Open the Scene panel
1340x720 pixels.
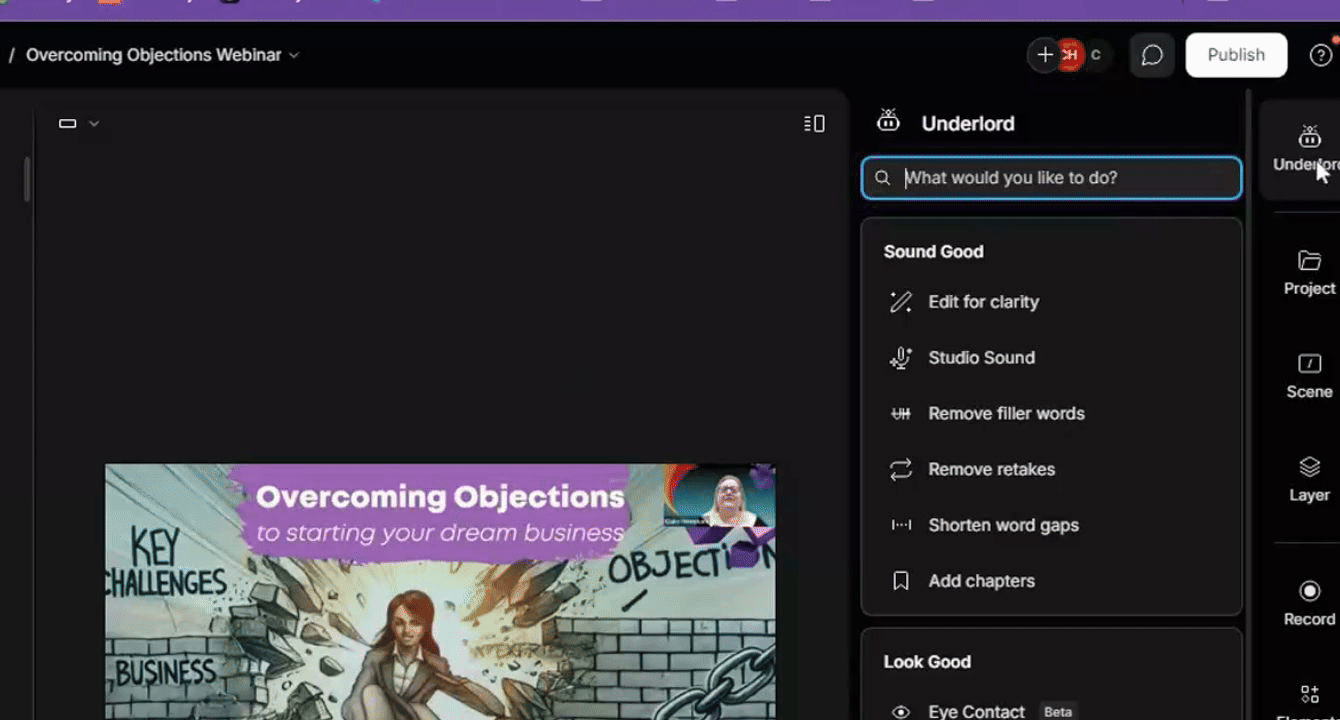tap(1309, 375)
